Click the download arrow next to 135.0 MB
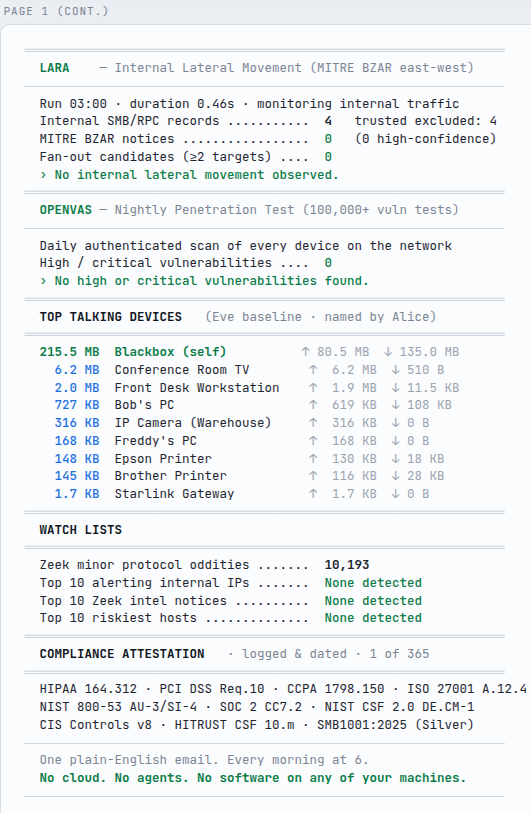531x813 pixels. [388, 352]
